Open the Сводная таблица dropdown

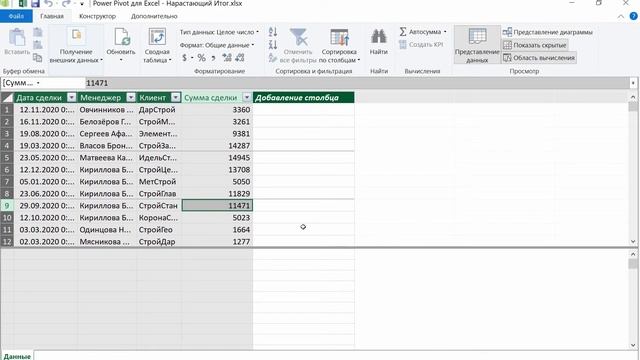(157, 46)
